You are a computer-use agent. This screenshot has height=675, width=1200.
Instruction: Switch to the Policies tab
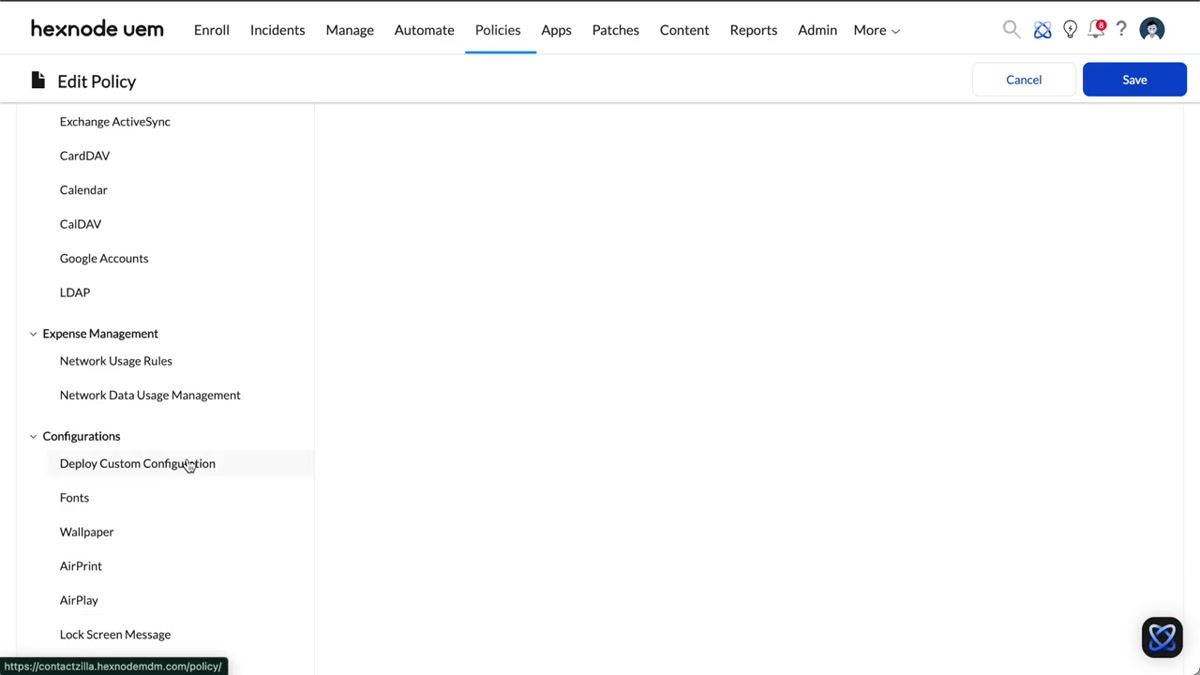click(x=497, y=30)
